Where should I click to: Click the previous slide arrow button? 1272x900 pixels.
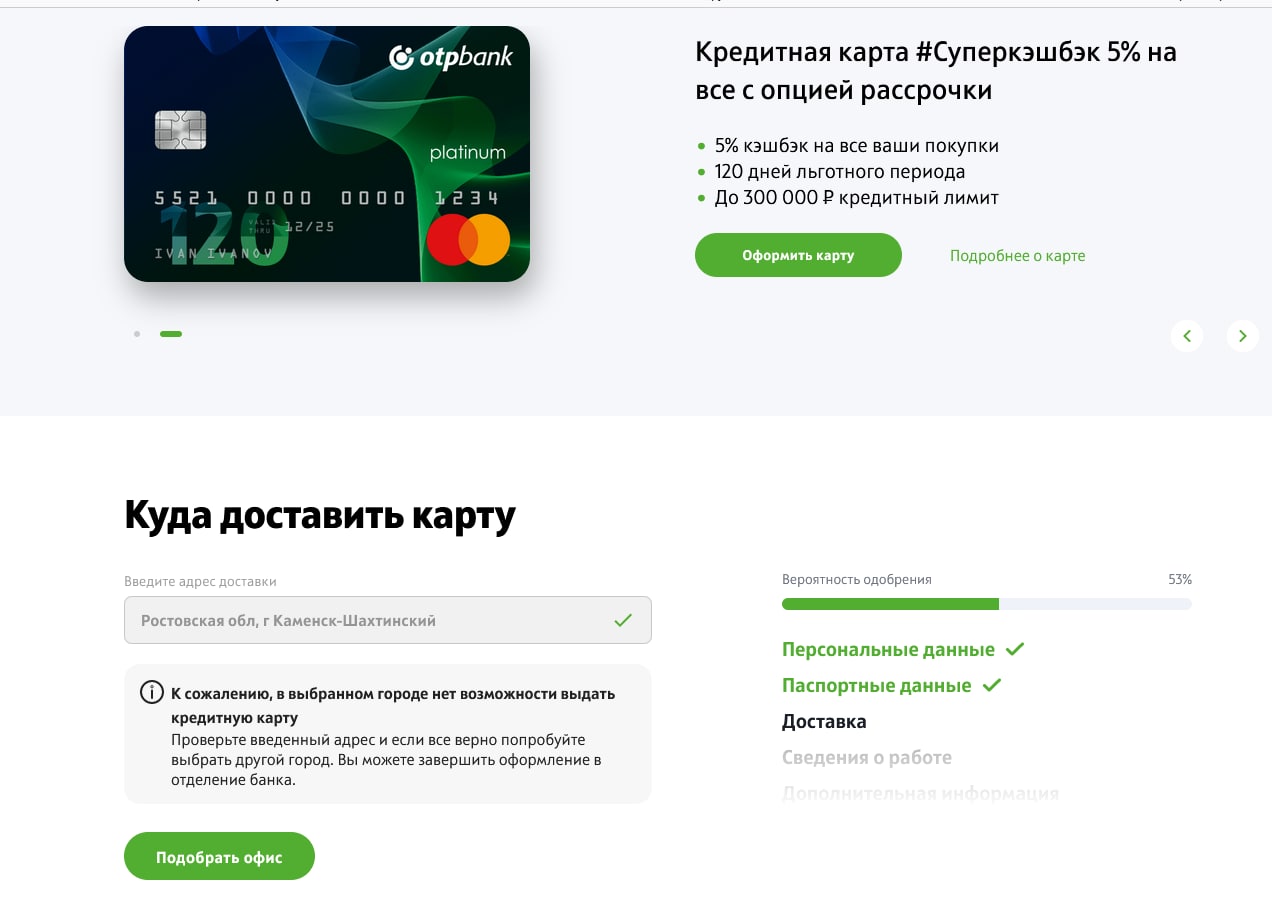coord(1187,336)
